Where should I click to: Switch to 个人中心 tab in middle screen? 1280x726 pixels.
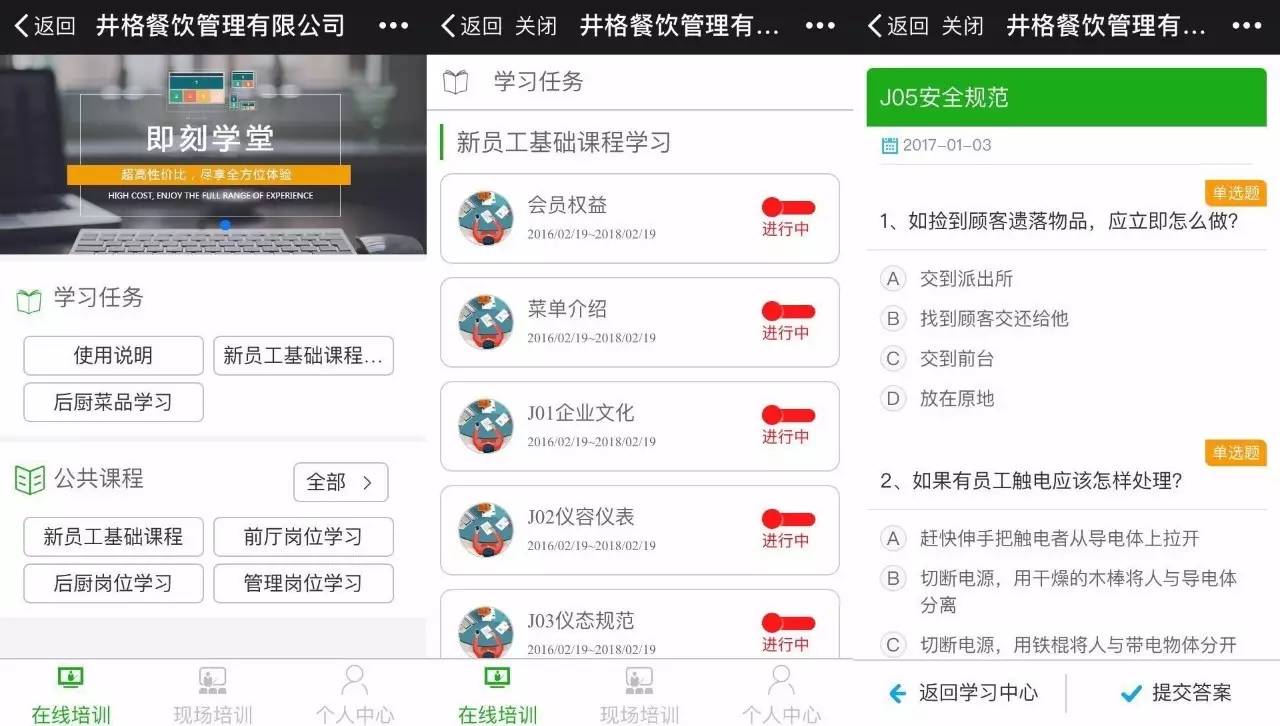[x=781, y=694]
